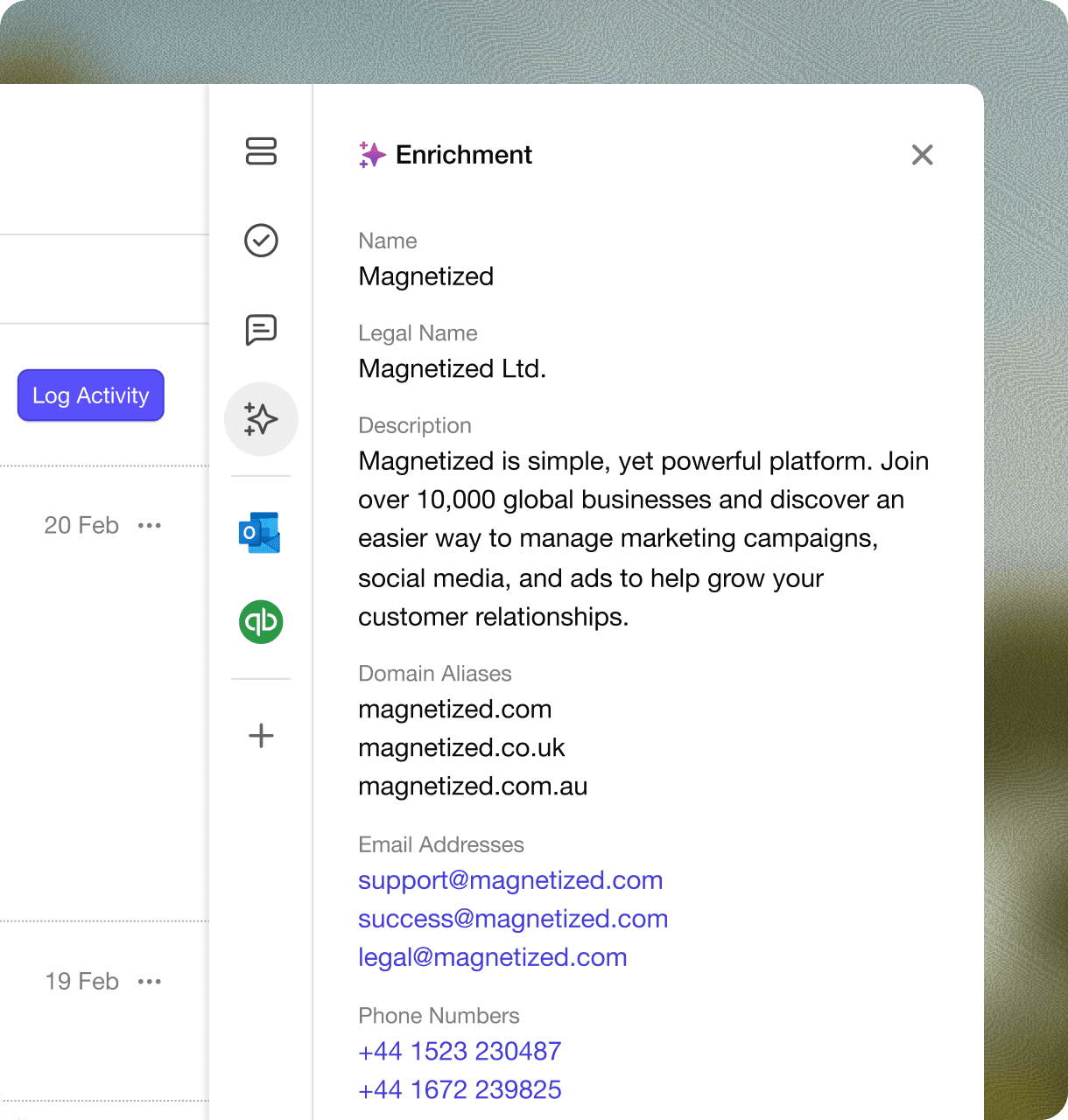Select the pipeline view icon at sidebar top
The width and height of the screenshot is (1068, 1120).
[x=260, y=152]
